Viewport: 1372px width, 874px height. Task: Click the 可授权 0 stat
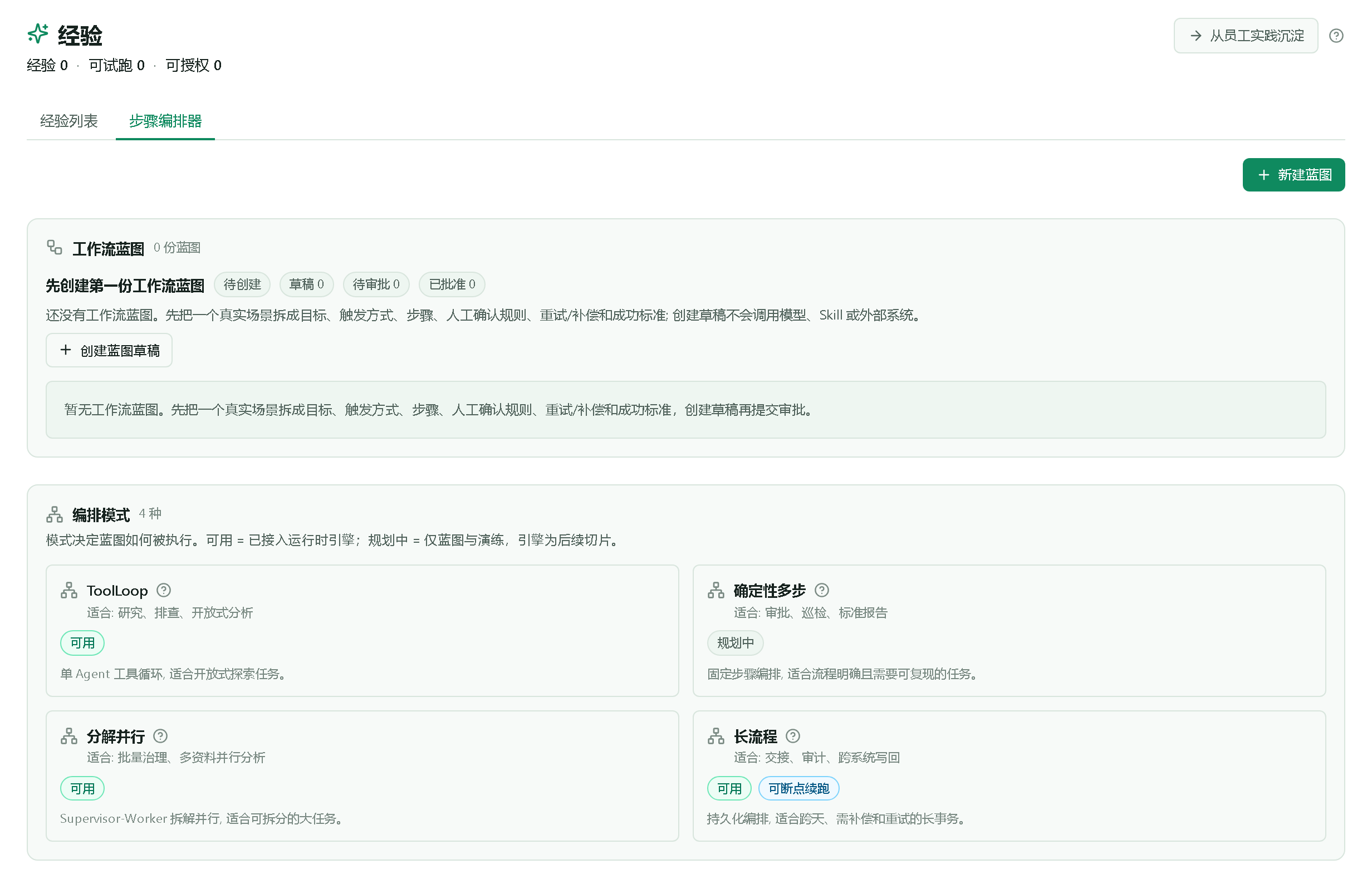(193, 66)
